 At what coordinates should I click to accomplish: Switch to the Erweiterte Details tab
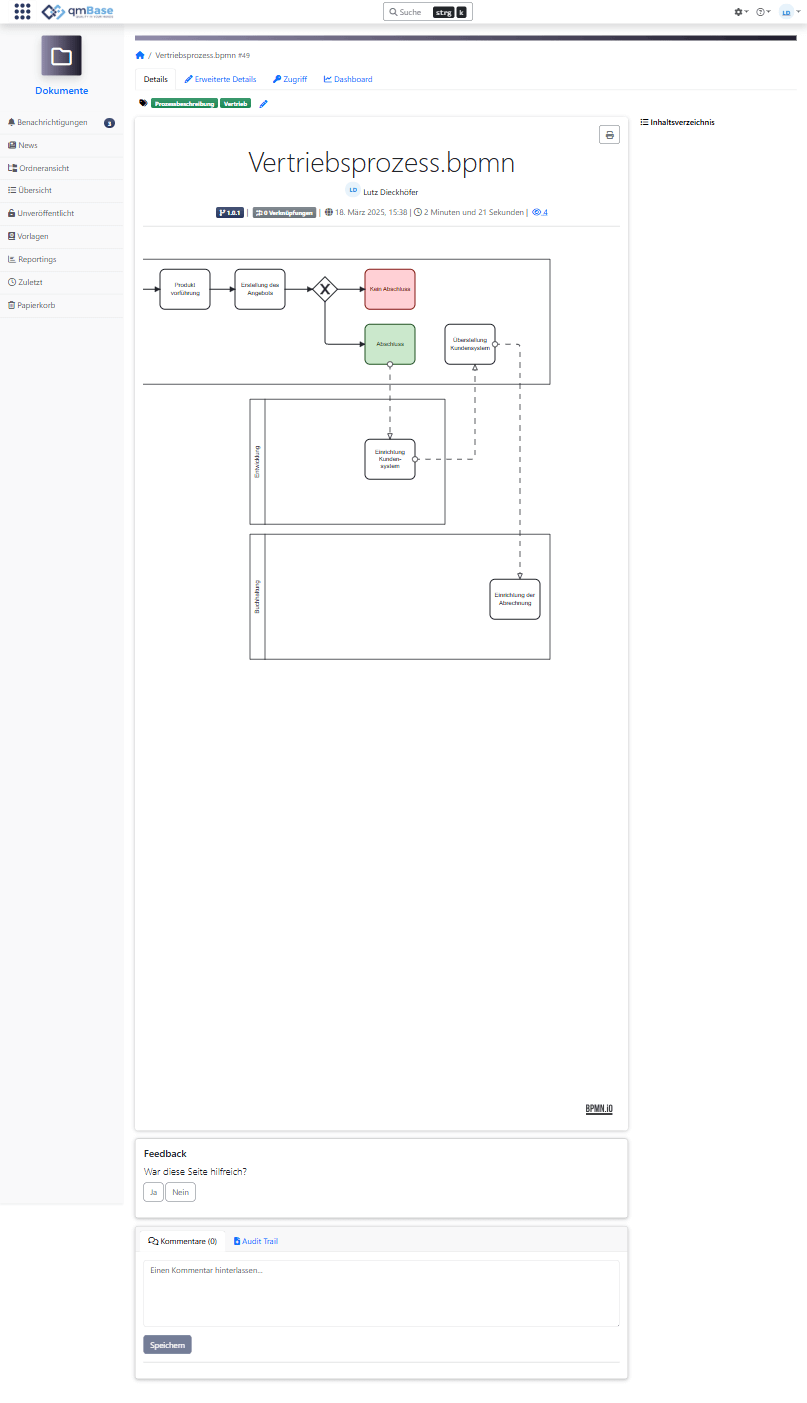220,79
